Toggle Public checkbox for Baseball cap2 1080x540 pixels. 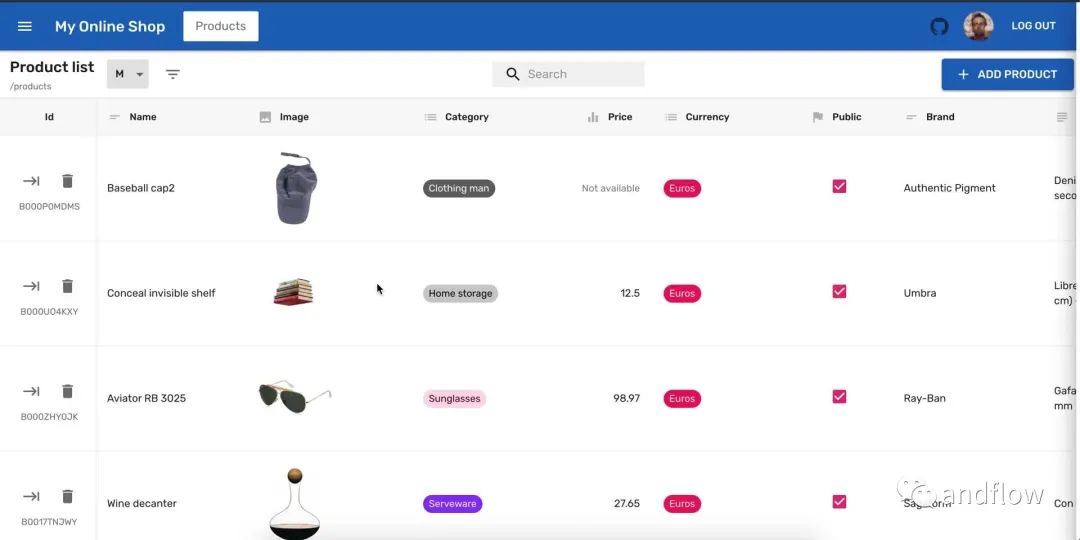tap(839, 187)
